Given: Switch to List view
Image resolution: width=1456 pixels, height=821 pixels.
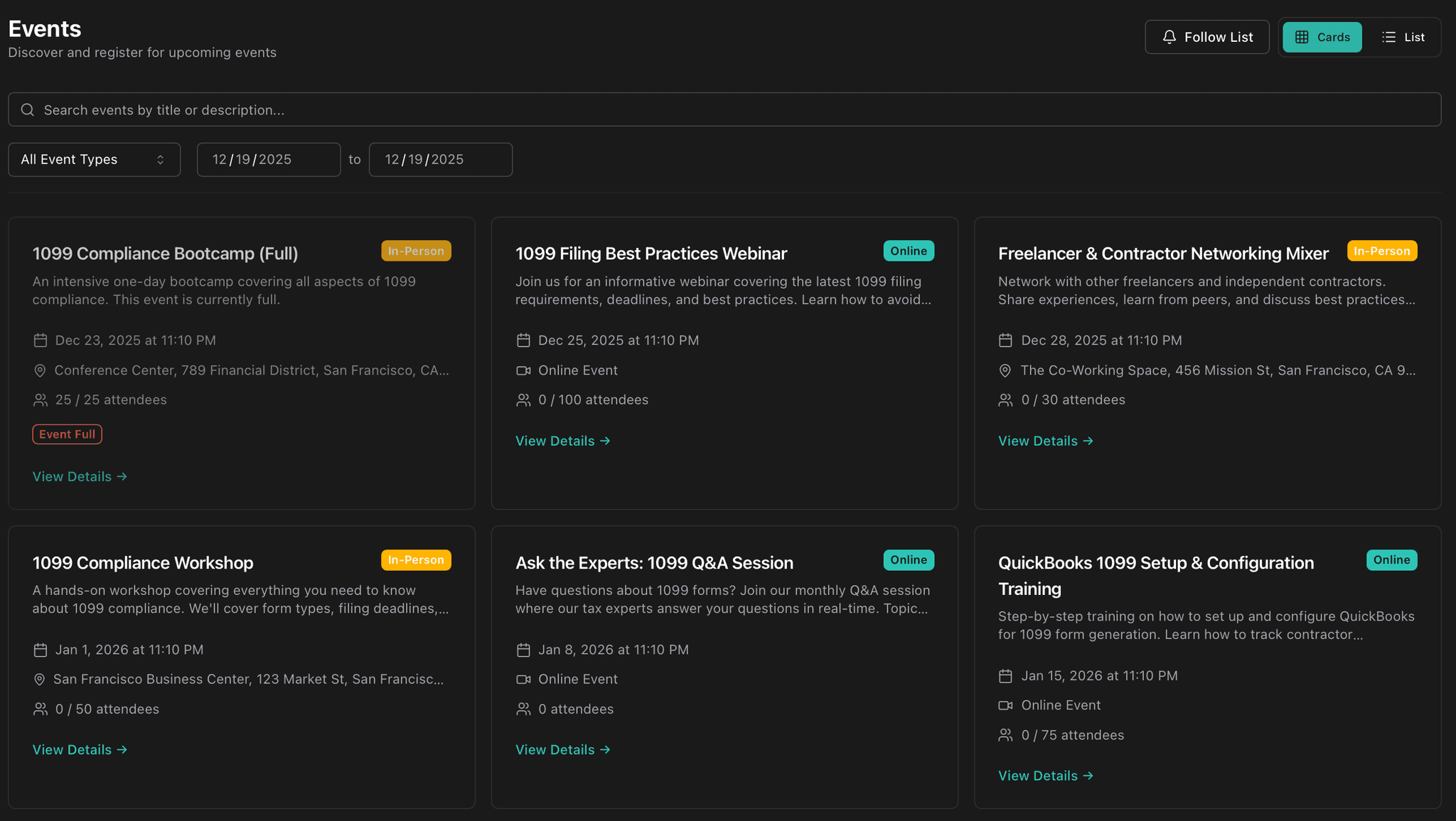Looking at the screenshot, I should tap(1403, 37).
